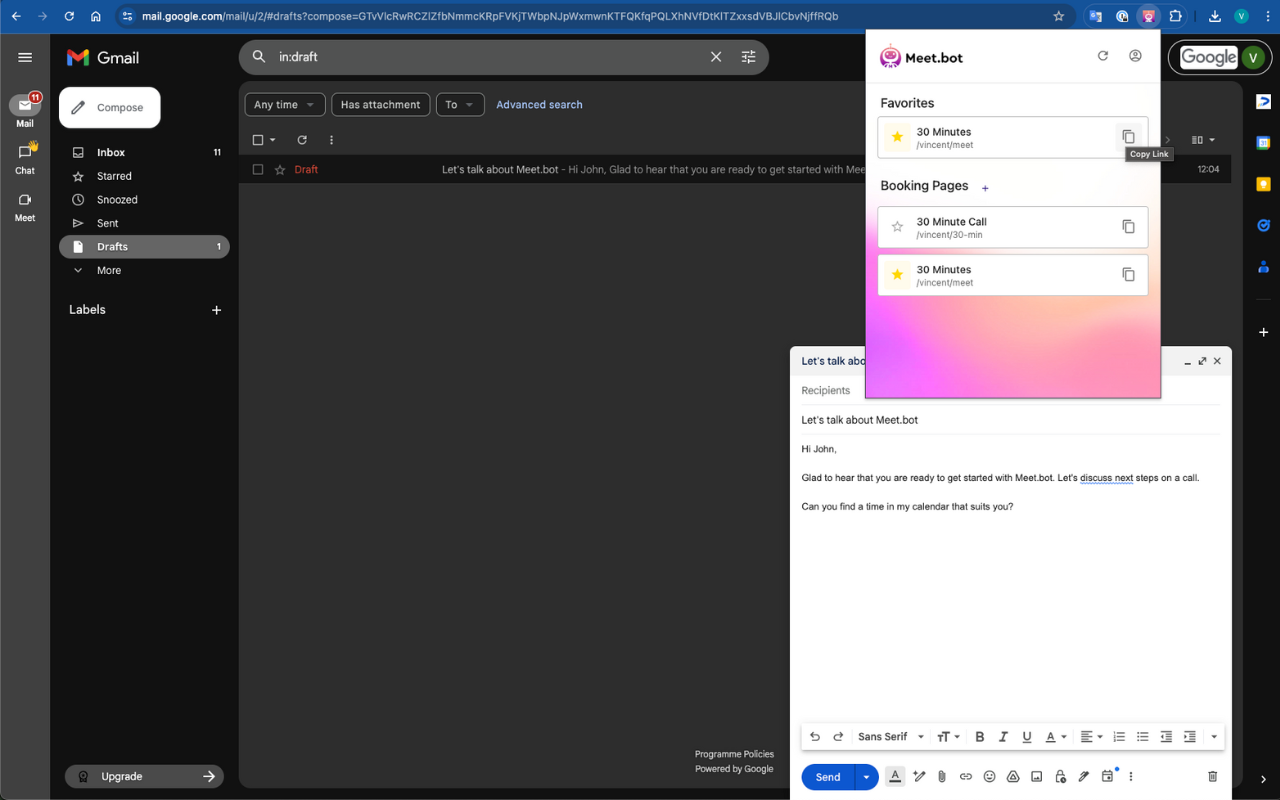This screenshot has width=1280, height=800.
Task: Apply bold formatting in compose toolbar
Action: pyautogui.click(x=980, y=737)
